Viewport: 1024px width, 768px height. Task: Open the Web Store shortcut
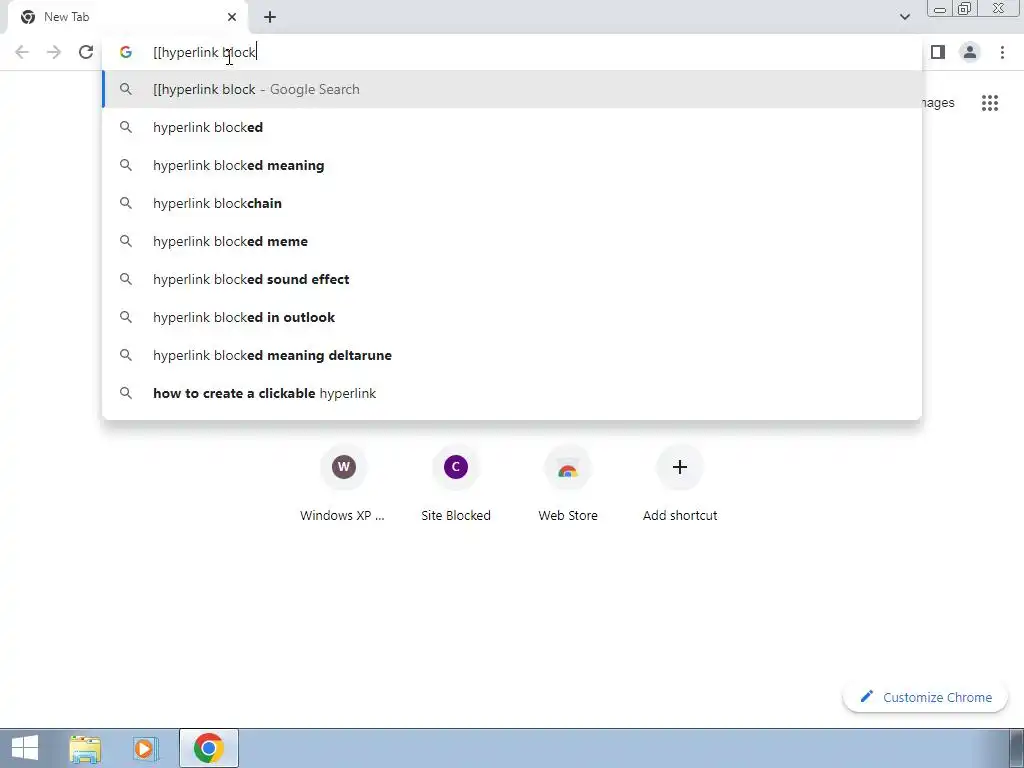point(568,484)
